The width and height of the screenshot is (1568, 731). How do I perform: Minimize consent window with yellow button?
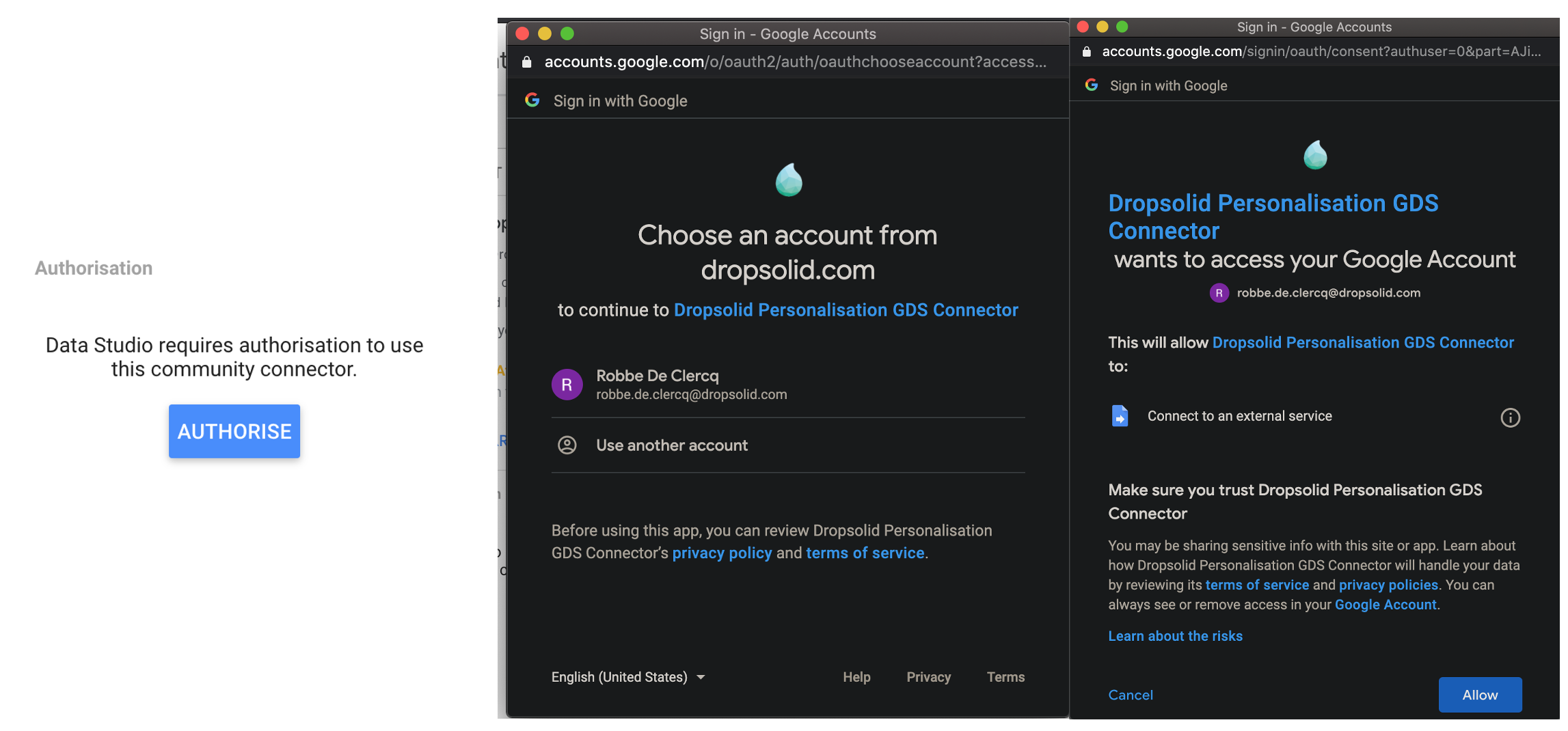point(1102,27)
